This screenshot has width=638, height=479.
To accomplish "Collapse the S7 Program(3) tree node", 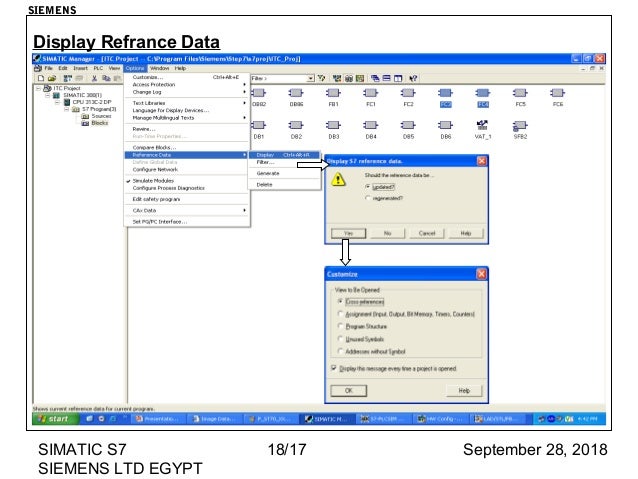I will [66, 109].
